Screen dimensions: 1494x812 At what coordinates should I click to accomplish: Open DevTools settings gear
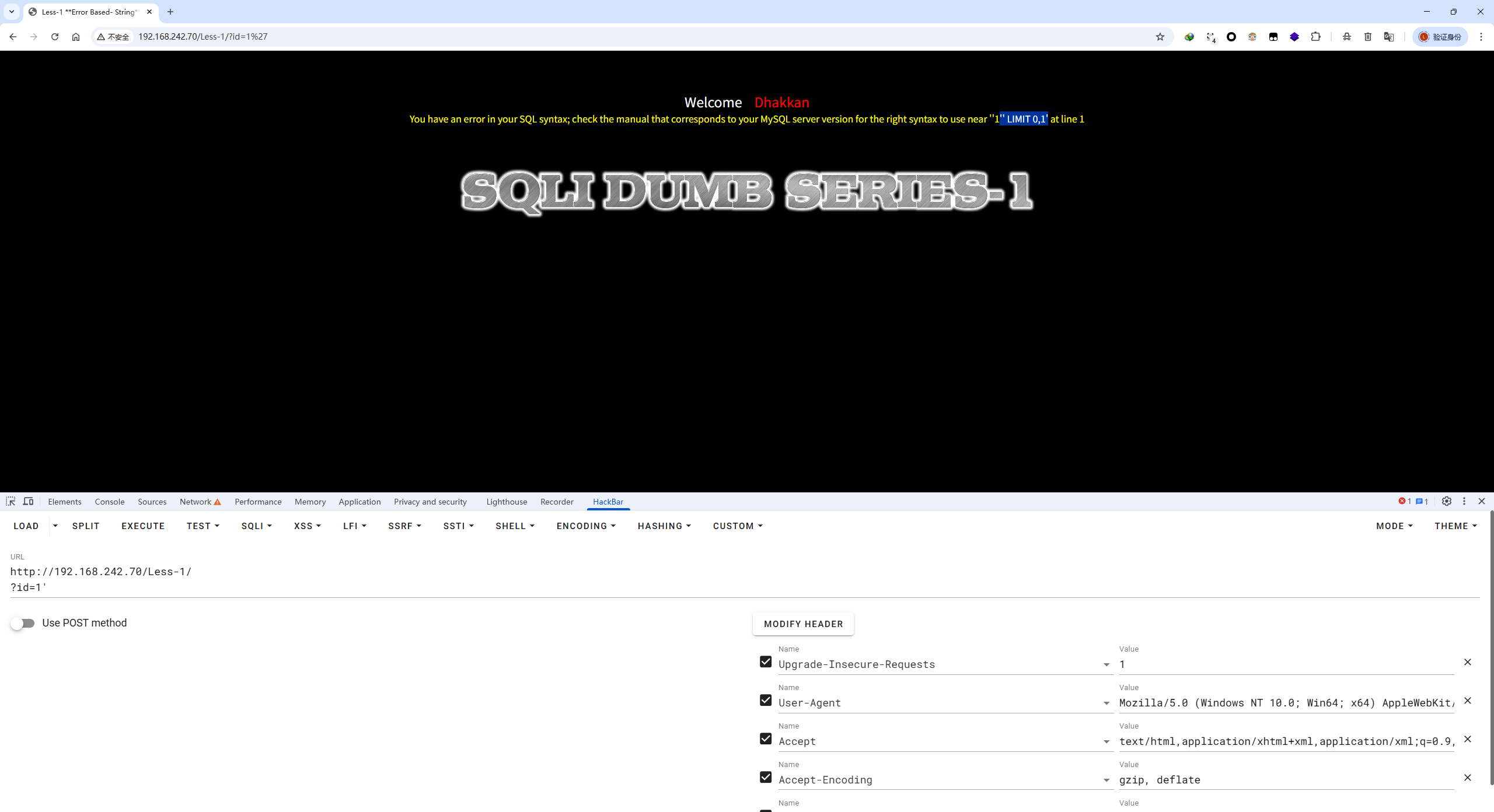pyautogui.click(x=1447, y=501)
